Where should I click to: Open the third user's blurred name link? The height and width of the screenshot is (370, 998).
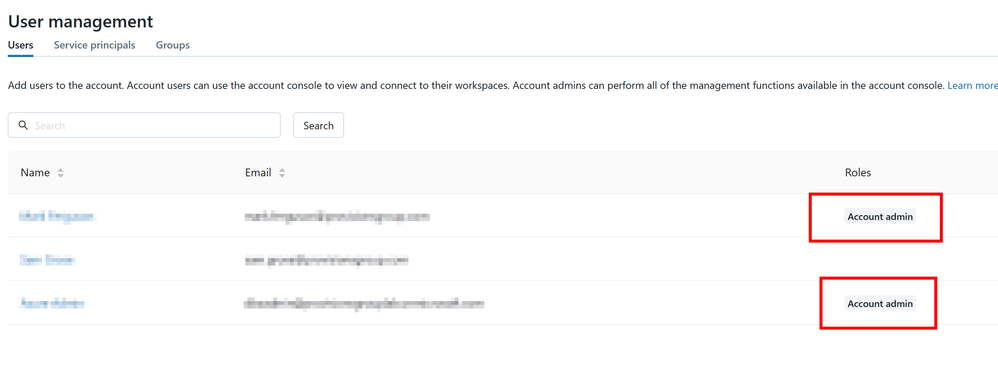52,304
